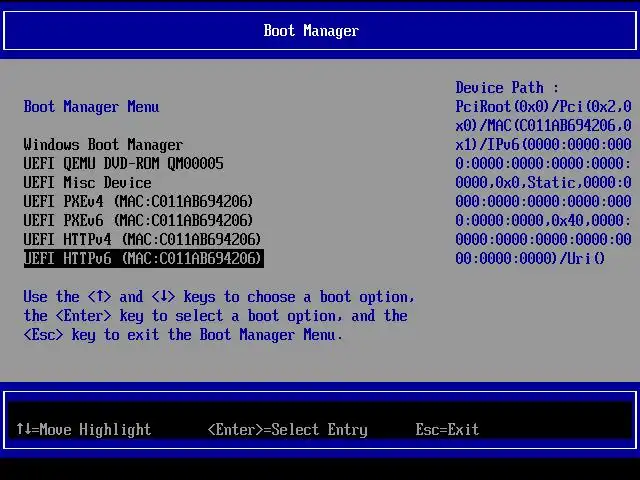Select UEFI Misc Device entry

[x=87, y=182]
